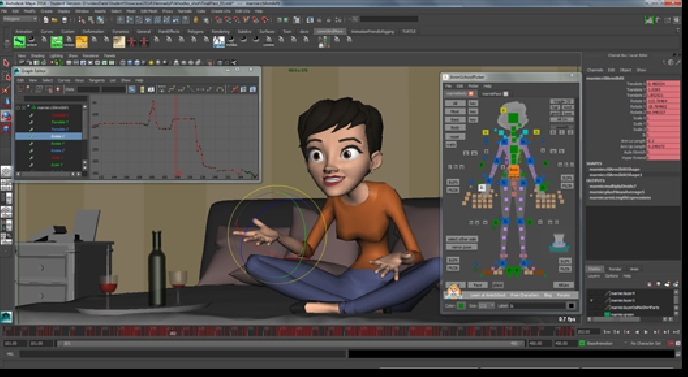Open the Free Characters link in the picker

pyautogui.click(x=525, y=295)
